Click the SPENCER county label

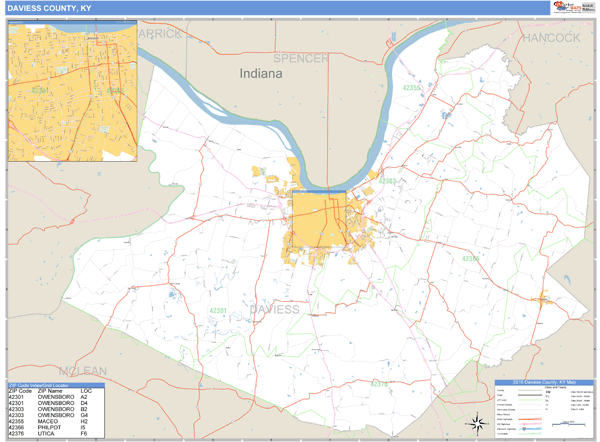301,58
